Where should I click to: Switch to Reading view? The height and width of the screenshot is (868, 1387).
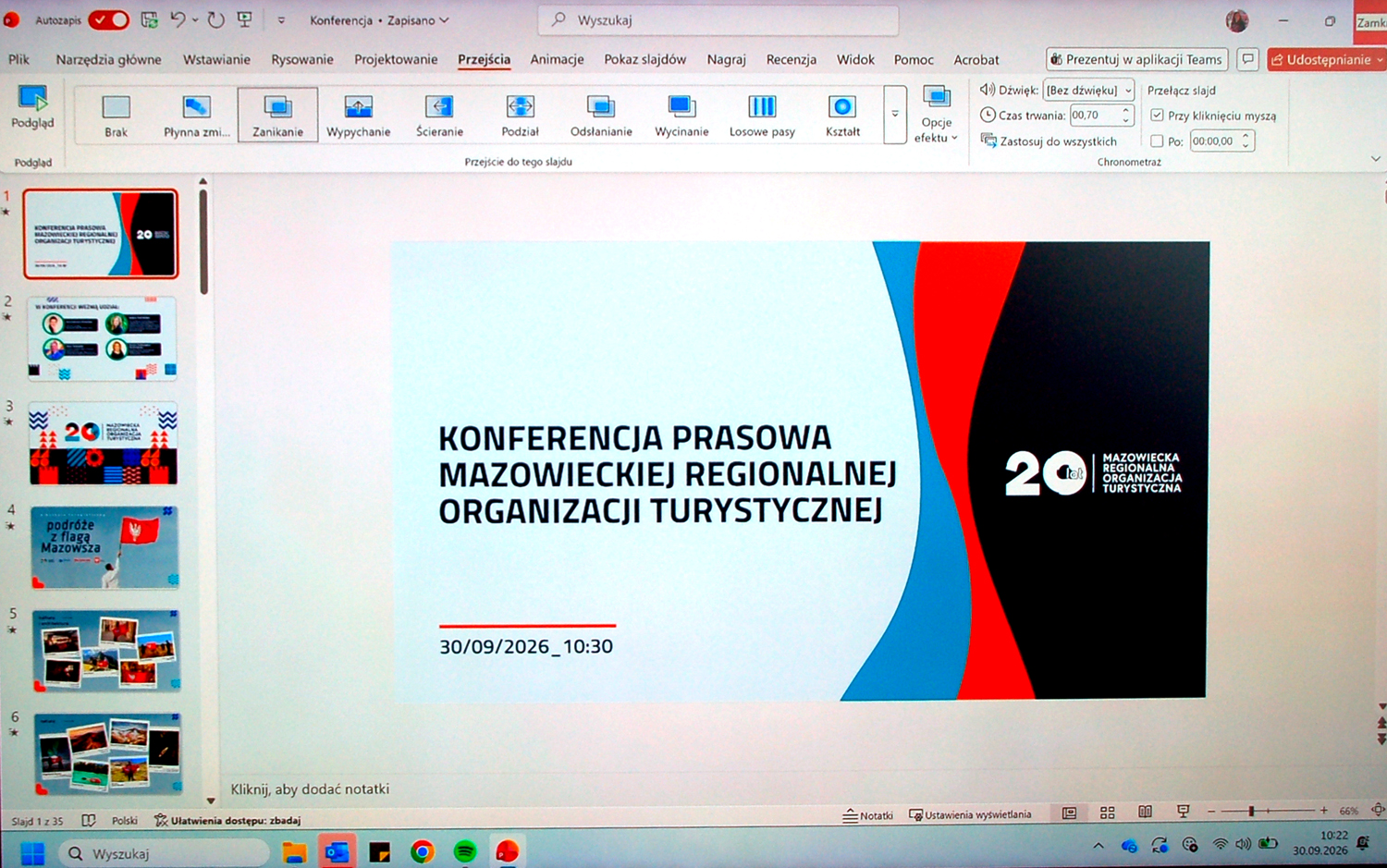pos(1145,812)
